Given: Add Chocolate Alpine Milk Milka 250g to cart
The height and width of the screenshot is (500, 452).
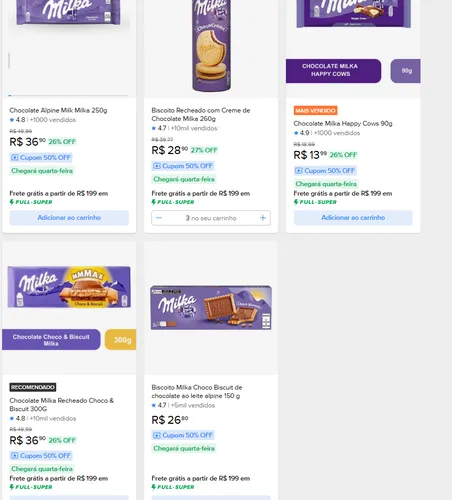Looking at the screenshot, I should pos(69,218).
